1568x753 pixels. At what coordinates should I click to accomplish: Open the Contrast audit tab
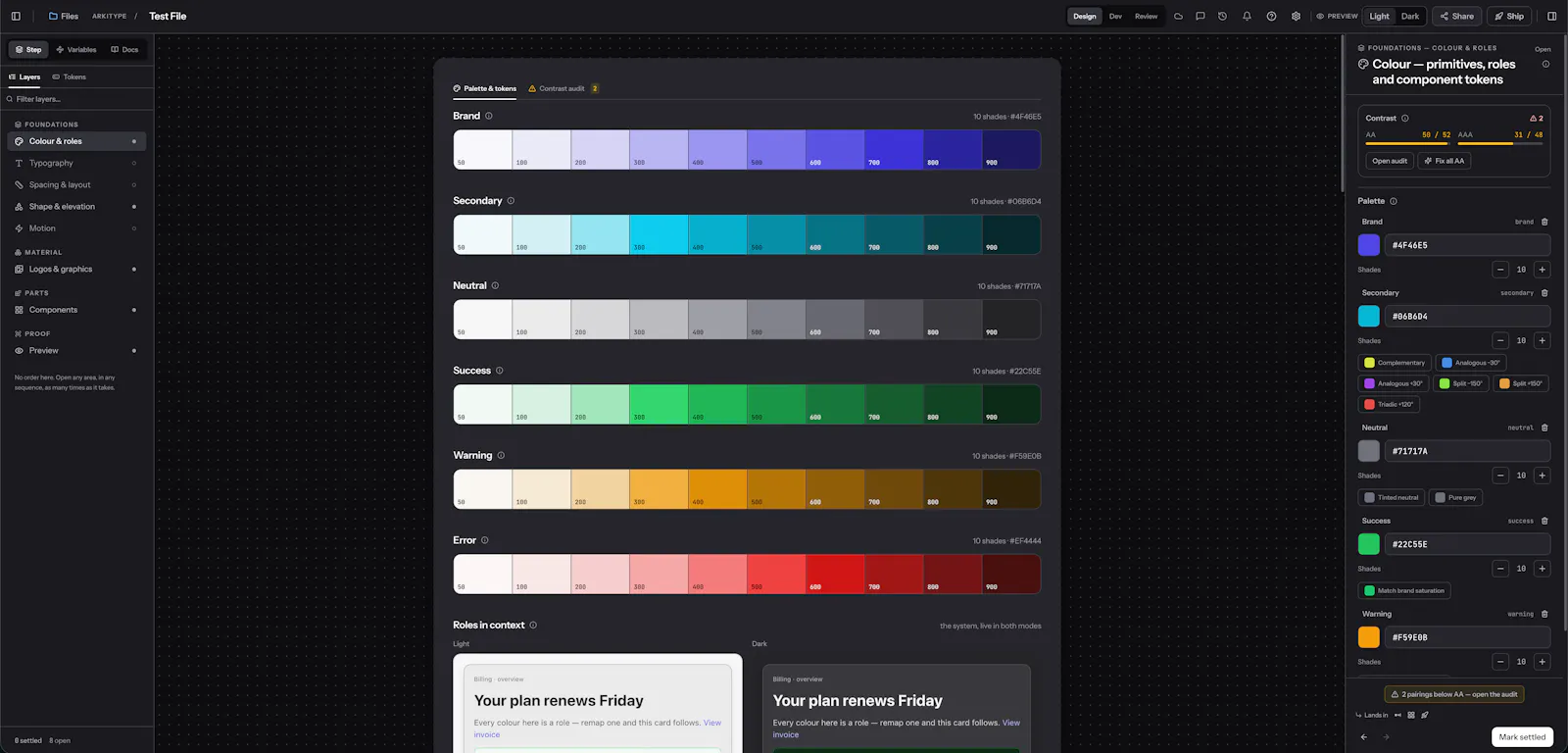click(563, 88)
